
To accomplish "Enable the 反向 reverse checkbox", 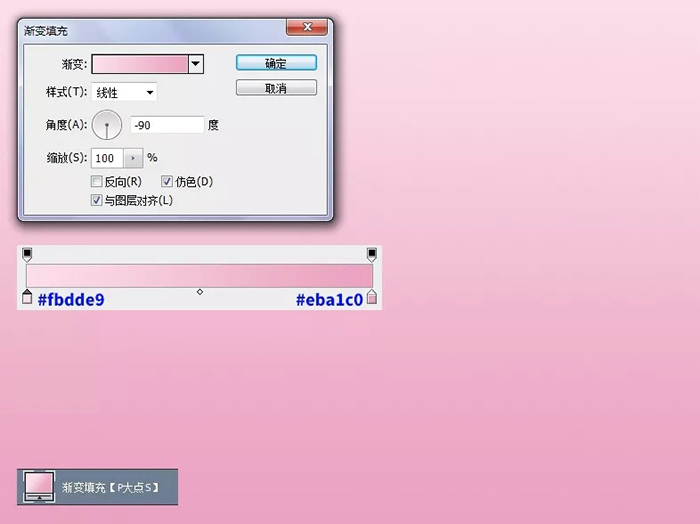I will 96,181.
